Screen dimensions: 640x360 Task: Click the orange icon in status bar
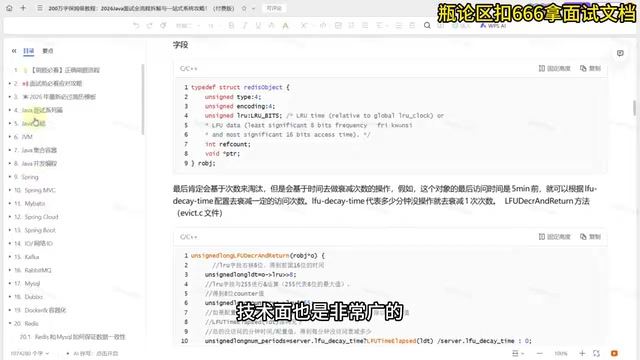coord(614,353)
